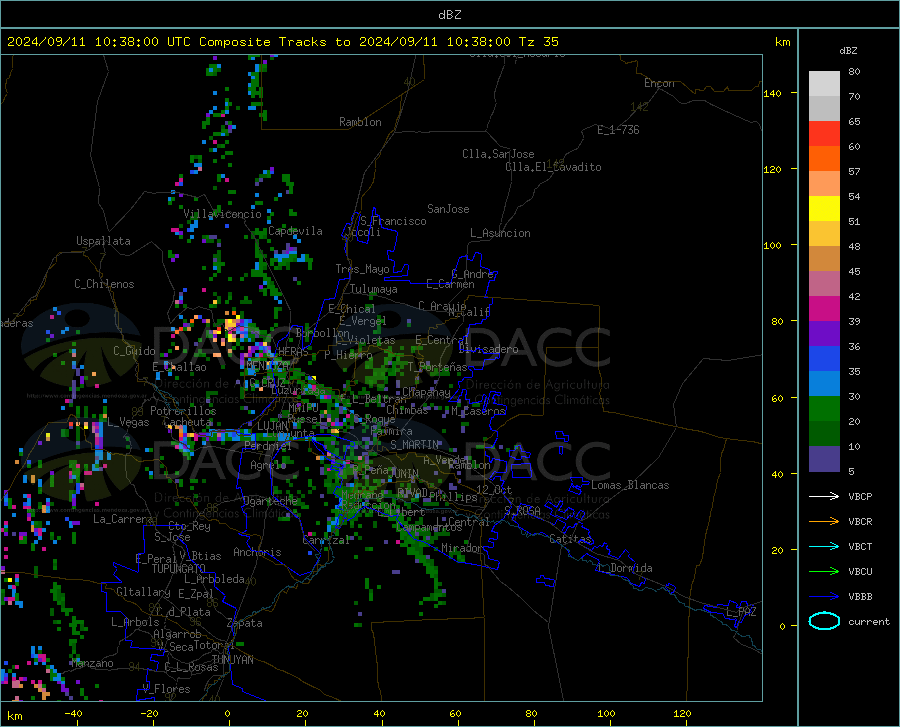Click the 'Tres_Mayo' map label
This screenshot has height=727, width=900.
pos(362,269)
